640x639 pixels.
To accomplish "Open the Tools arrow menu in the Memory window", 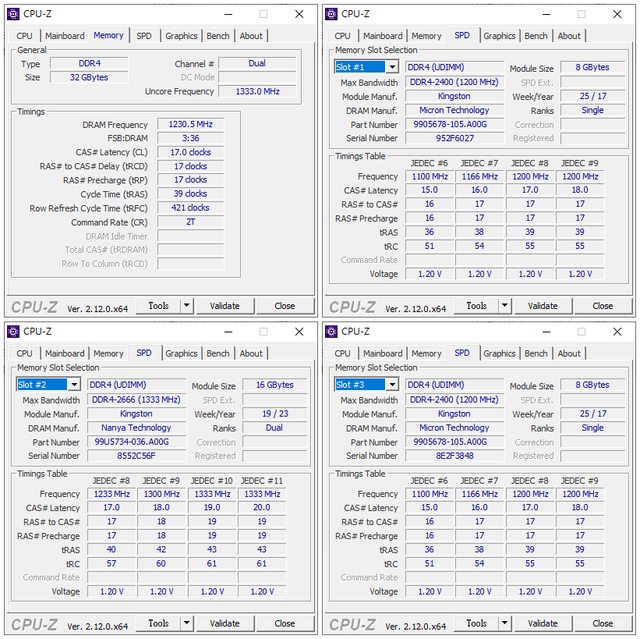I will tap(187, 306).
